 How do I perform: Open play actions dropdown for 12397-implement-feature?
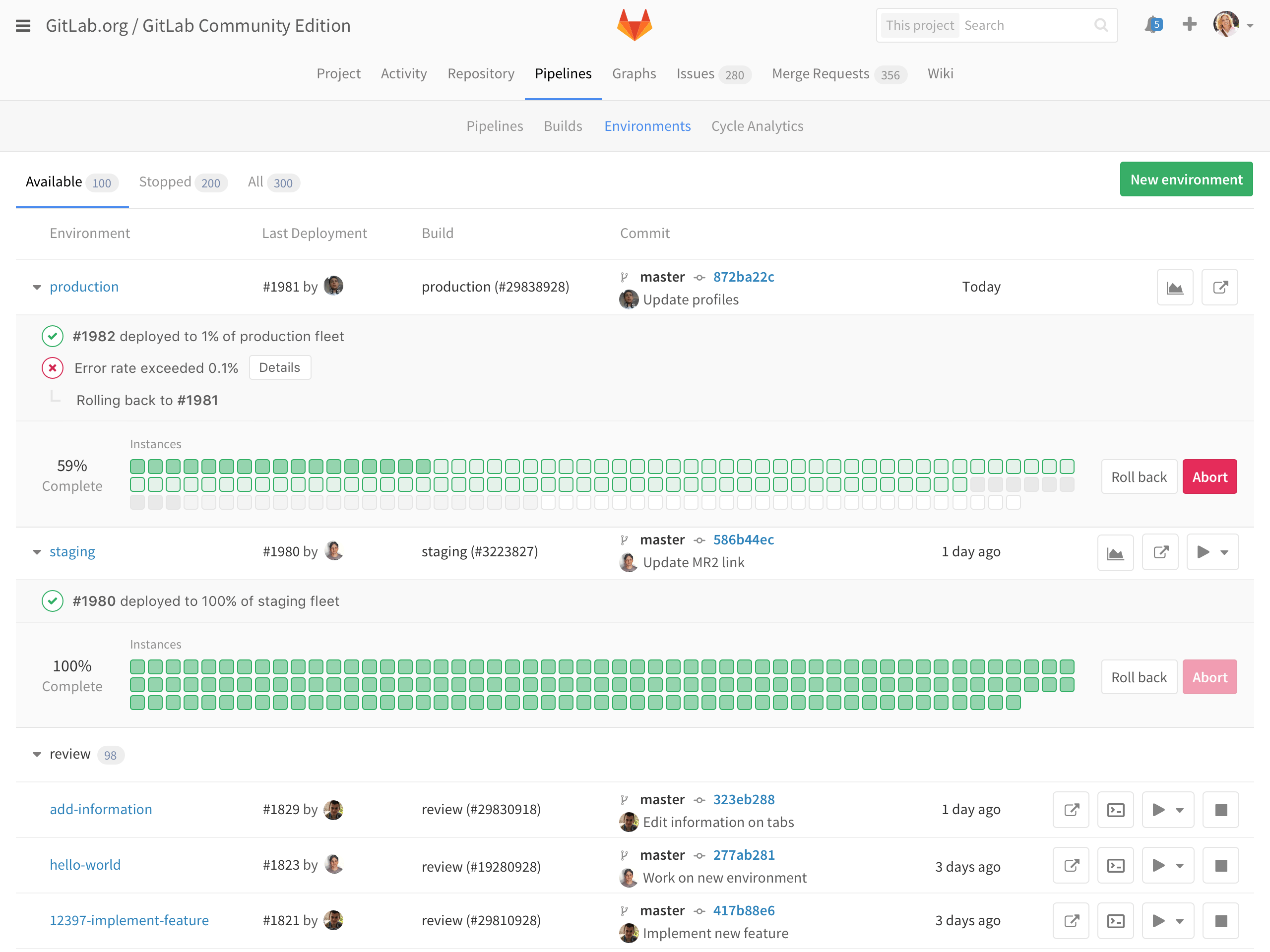(1168, 921)
